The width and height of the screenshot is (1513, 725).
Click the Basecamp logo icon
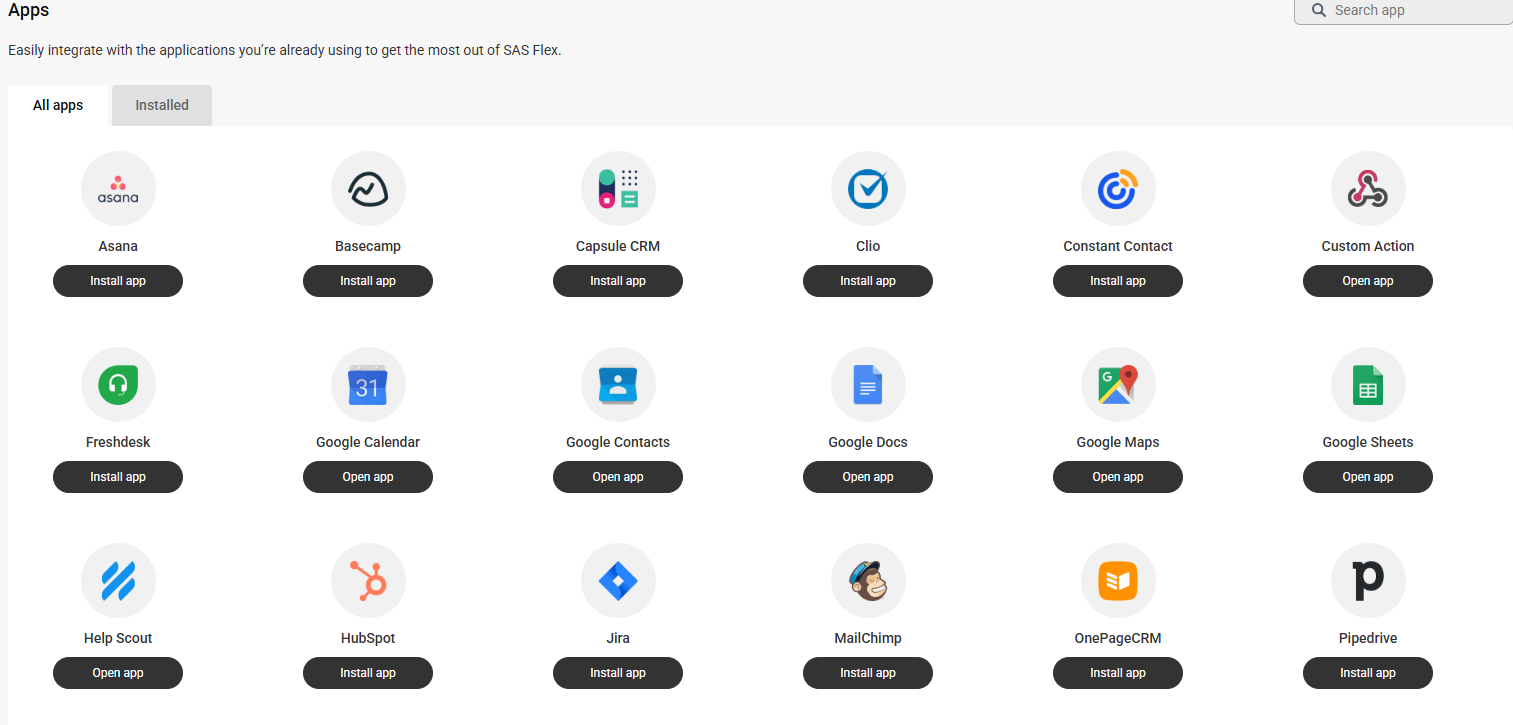(x=368, y=189)
